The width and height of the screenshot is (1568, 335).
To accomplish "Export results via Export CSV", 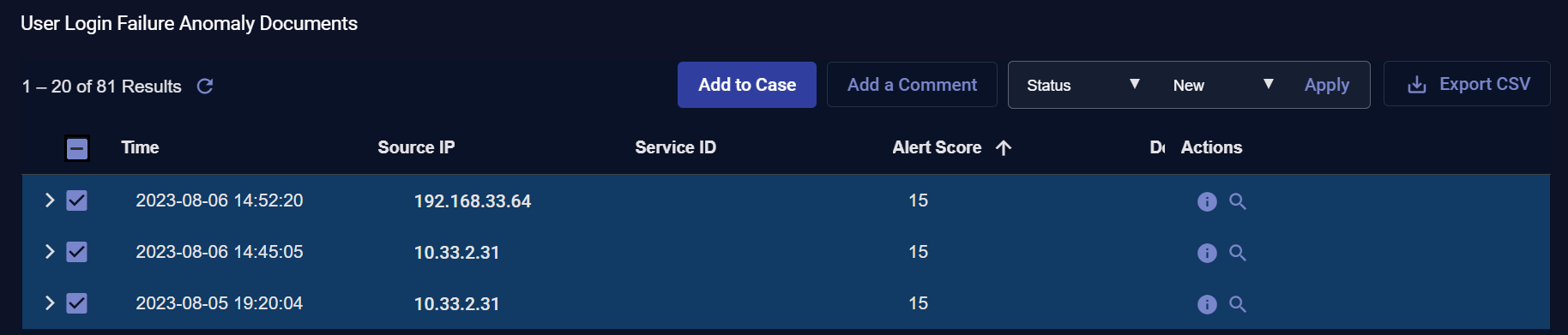I will 1467,84.
